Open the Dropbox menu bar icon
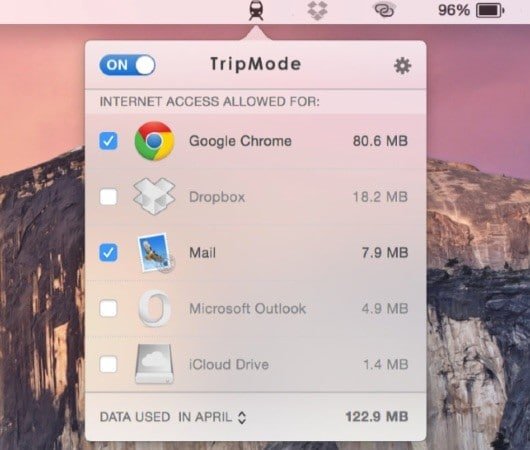Screen dimensions: 530x450 tap(317, 10)
